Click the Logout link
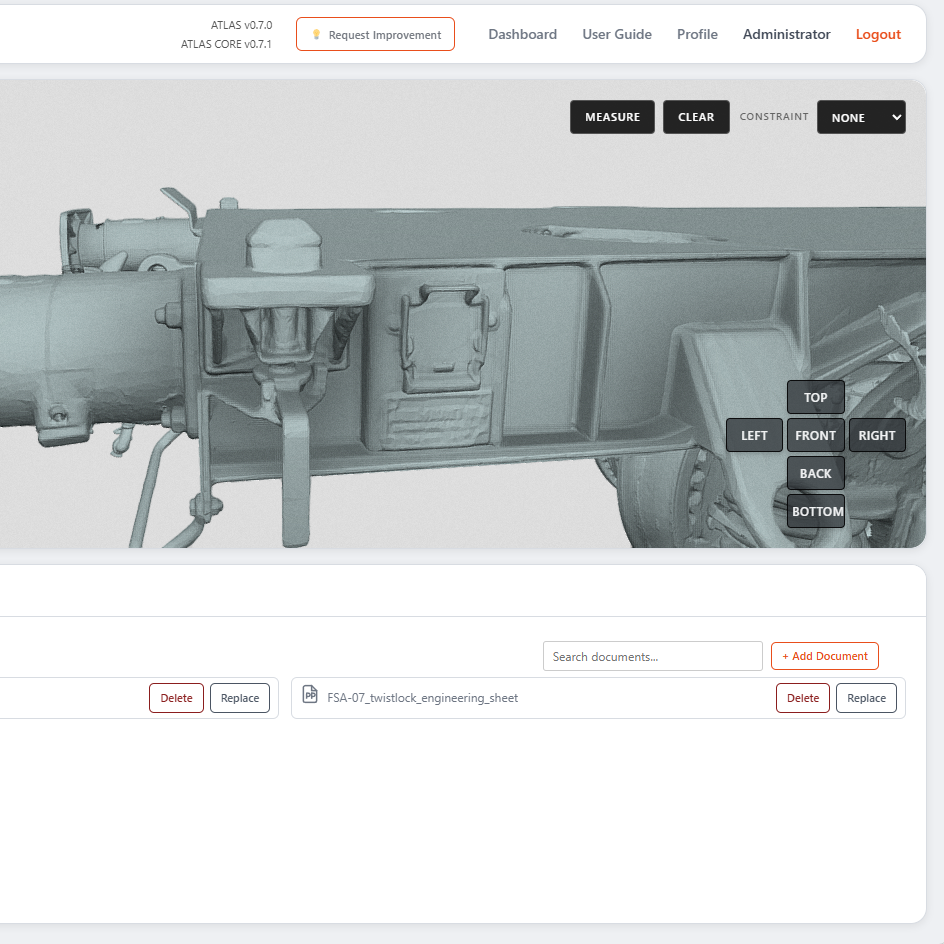 point(878,34)
